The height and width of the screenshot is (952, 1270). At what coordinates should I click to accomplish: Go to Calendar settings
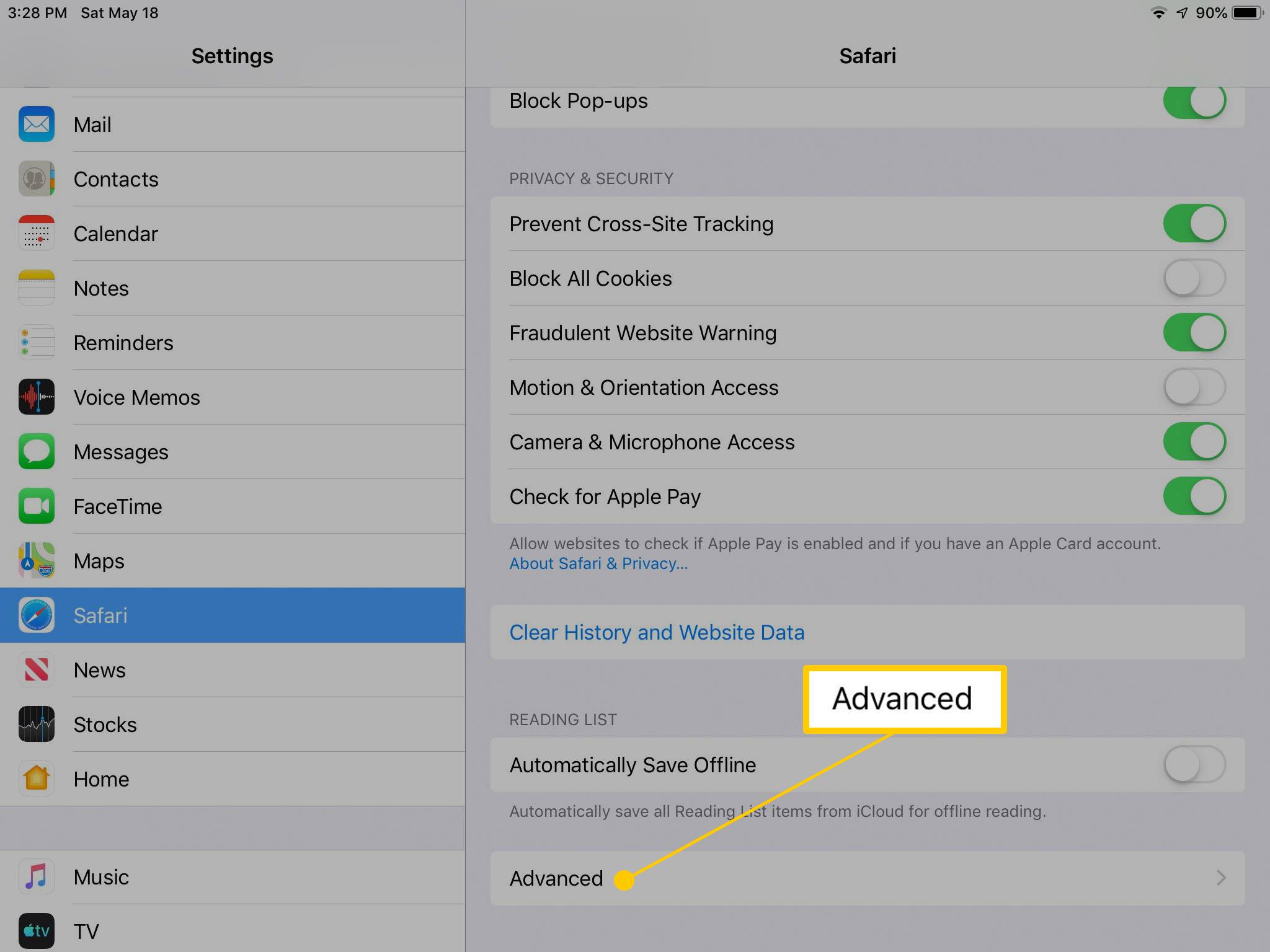pos(233,234)
